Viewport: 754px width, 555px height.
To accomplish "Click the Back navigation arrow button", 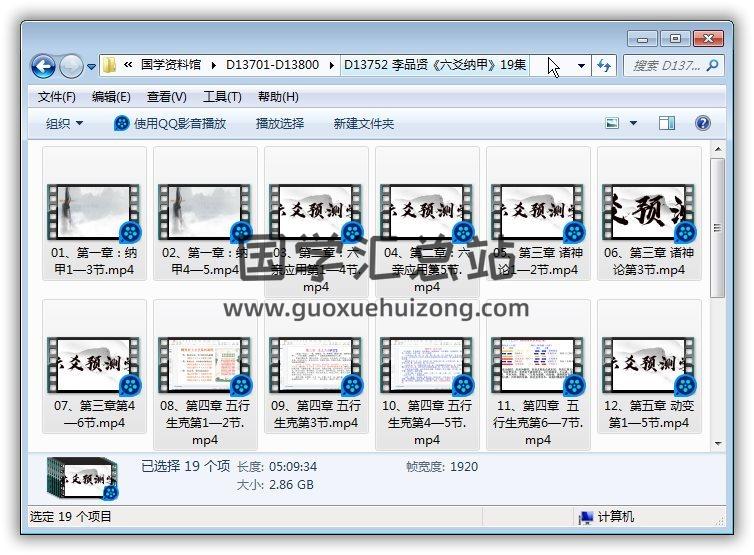I will [x=43, y=67].
